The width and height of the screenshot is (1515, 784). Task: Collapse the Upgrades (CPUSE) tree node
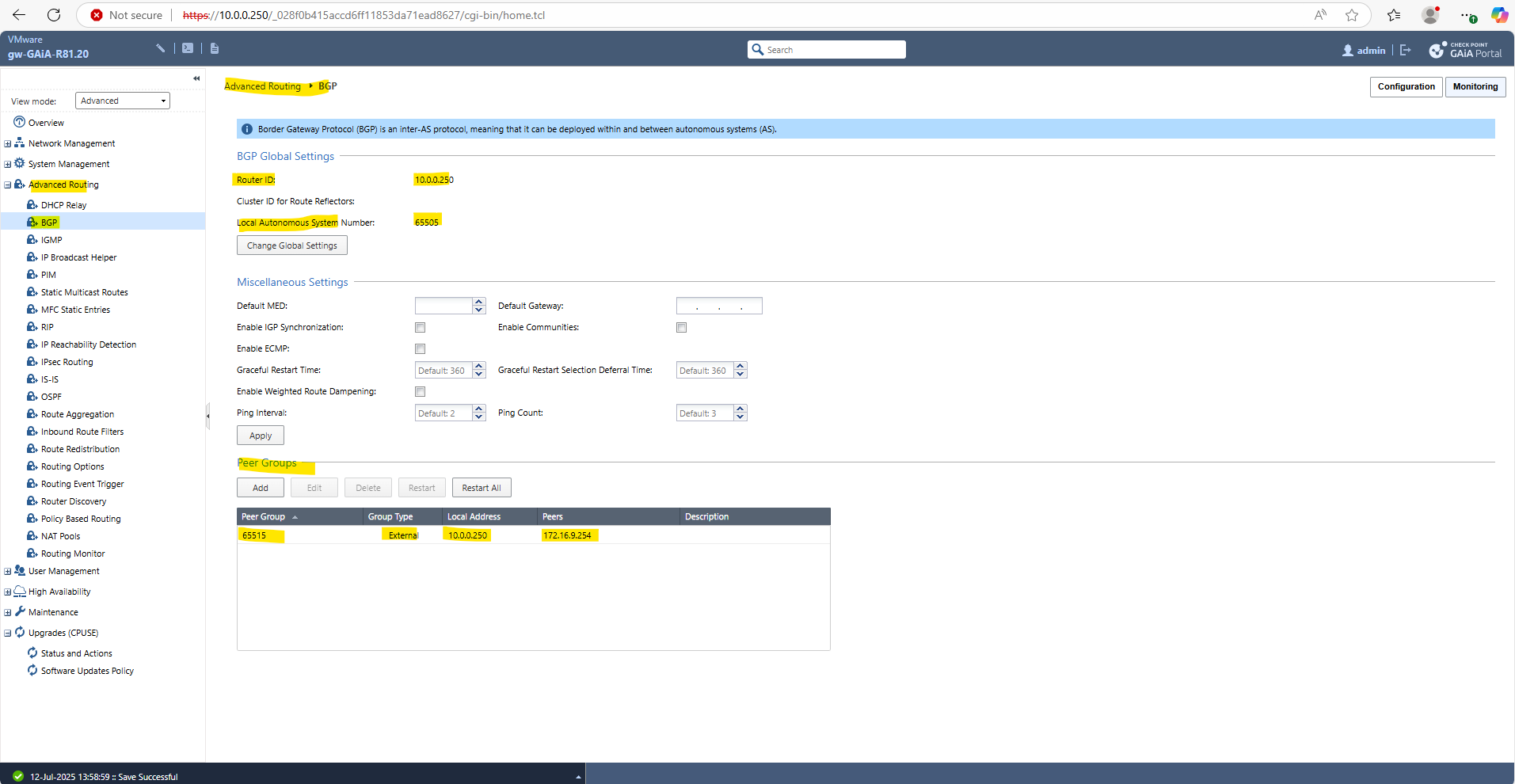[x=8, y=634]
